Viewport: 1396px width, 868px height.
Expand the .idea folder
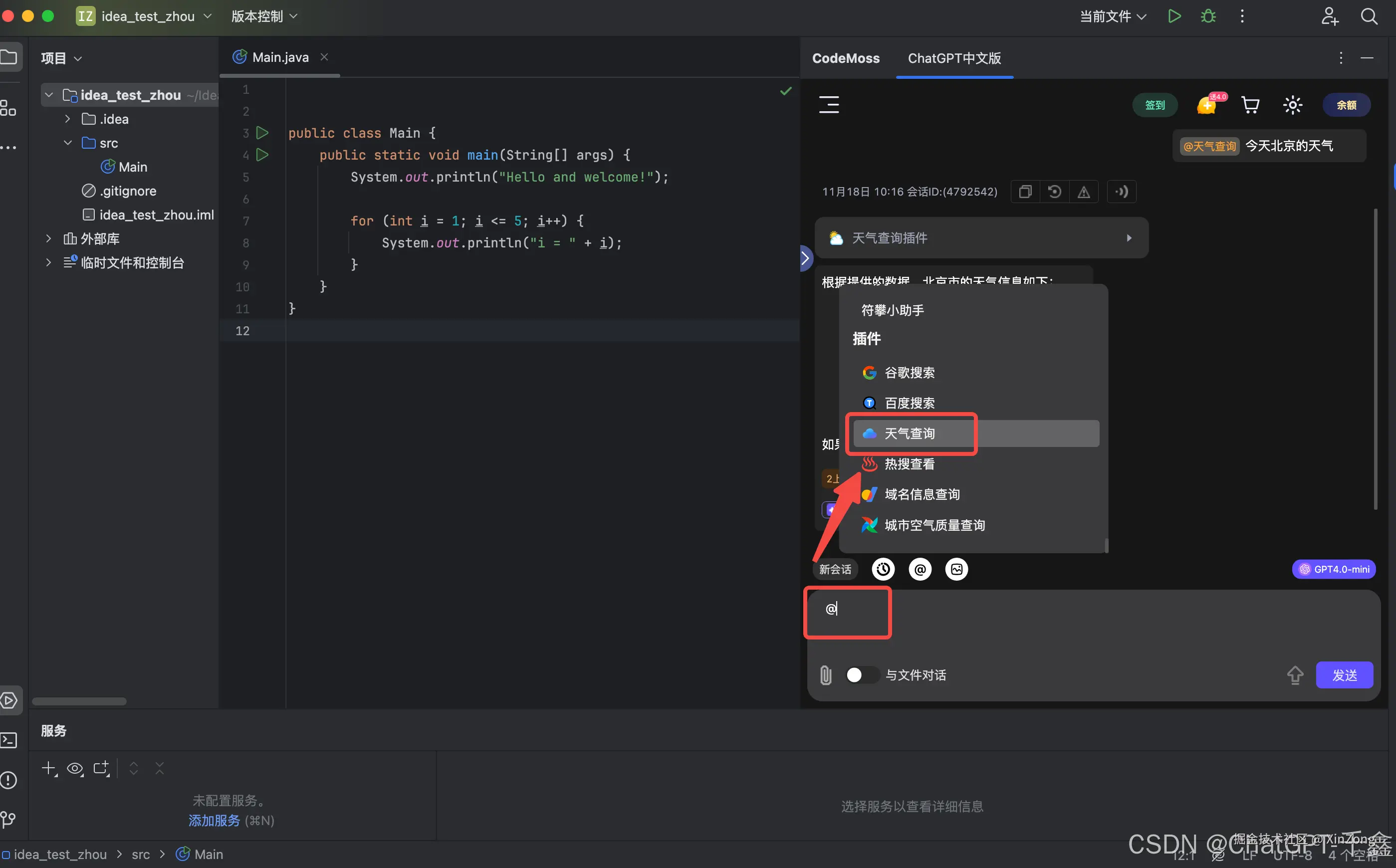[68, 119]
